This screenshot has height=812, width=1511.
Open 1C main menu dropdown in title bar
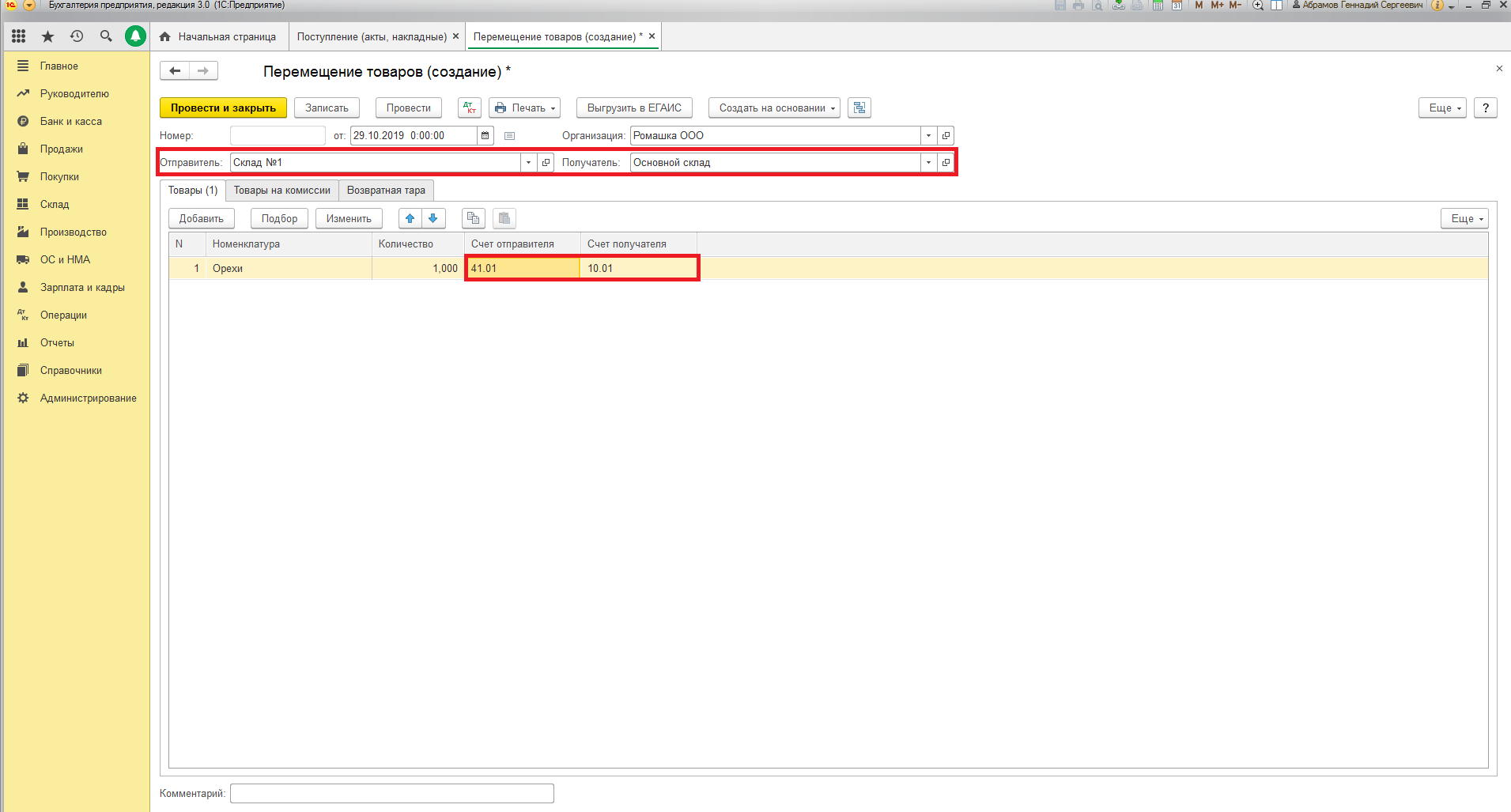[x=29, y=6]
